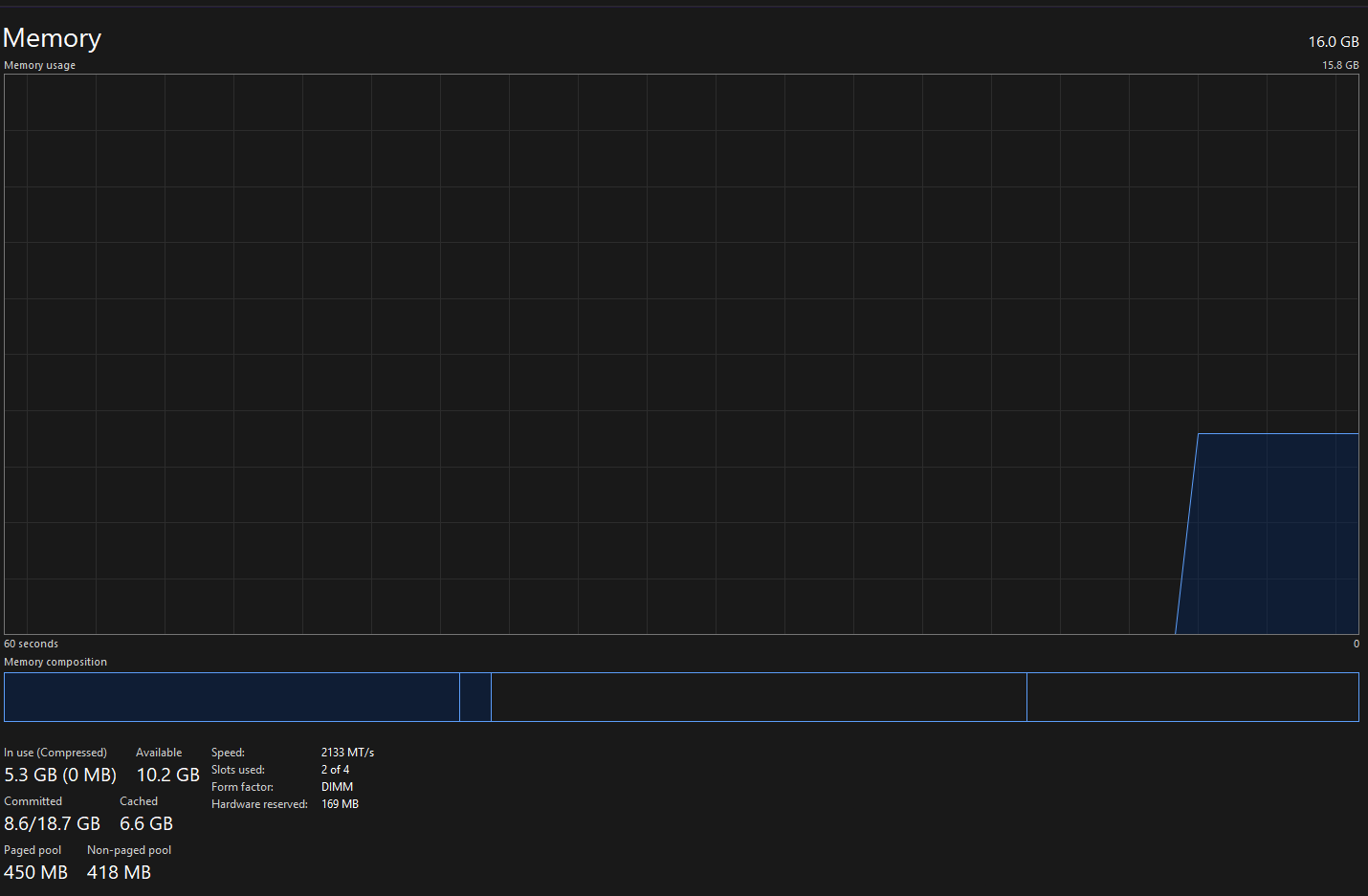Click the Form factor: label
The height and width of the screenshot is (896, 1368).
tap(242, 787)
